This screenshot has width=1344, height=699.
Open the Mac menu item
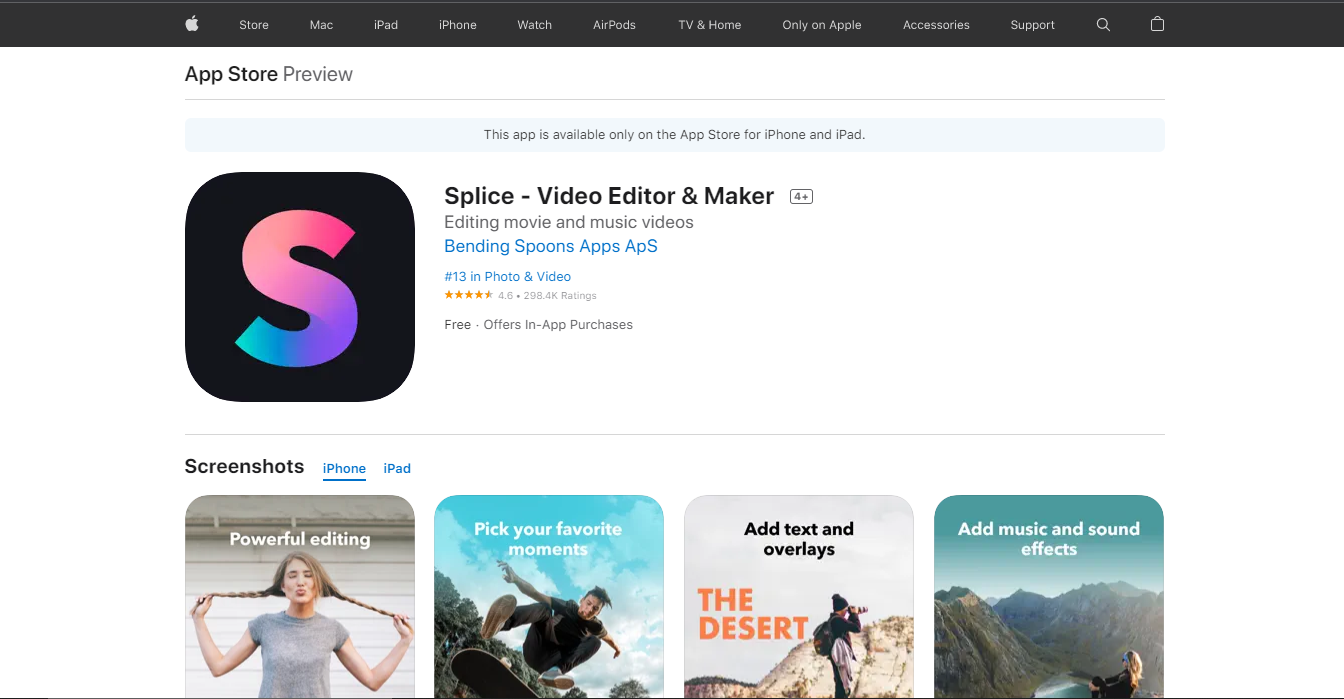321,25
